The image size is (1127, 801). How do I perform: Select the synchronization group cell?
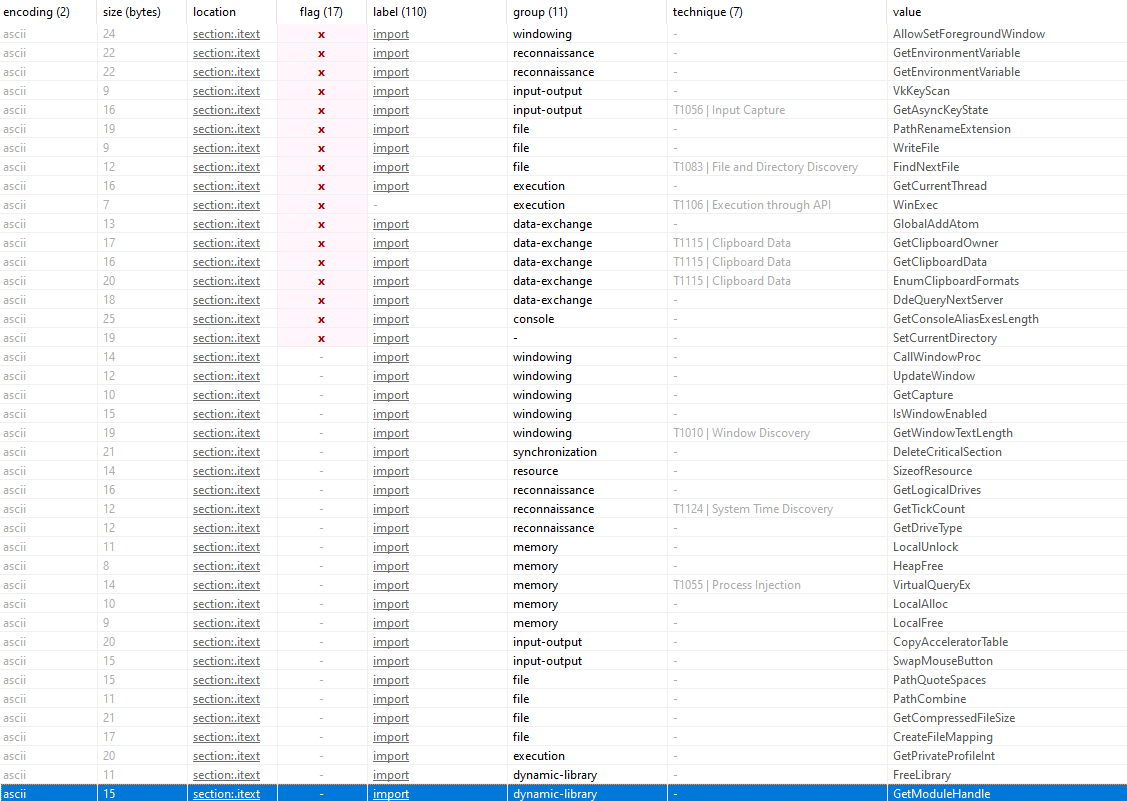tap(555, 452)
